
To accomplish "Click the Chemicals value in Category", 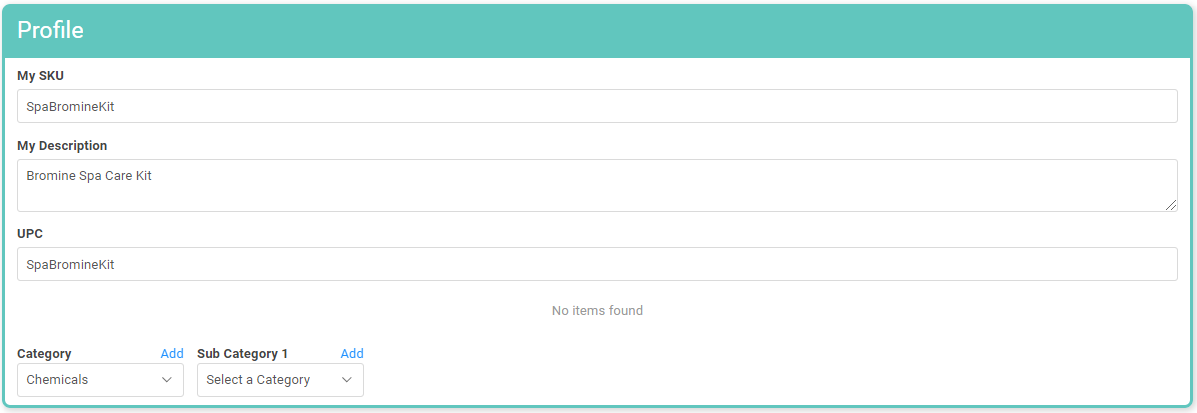I will coord(57,380).
